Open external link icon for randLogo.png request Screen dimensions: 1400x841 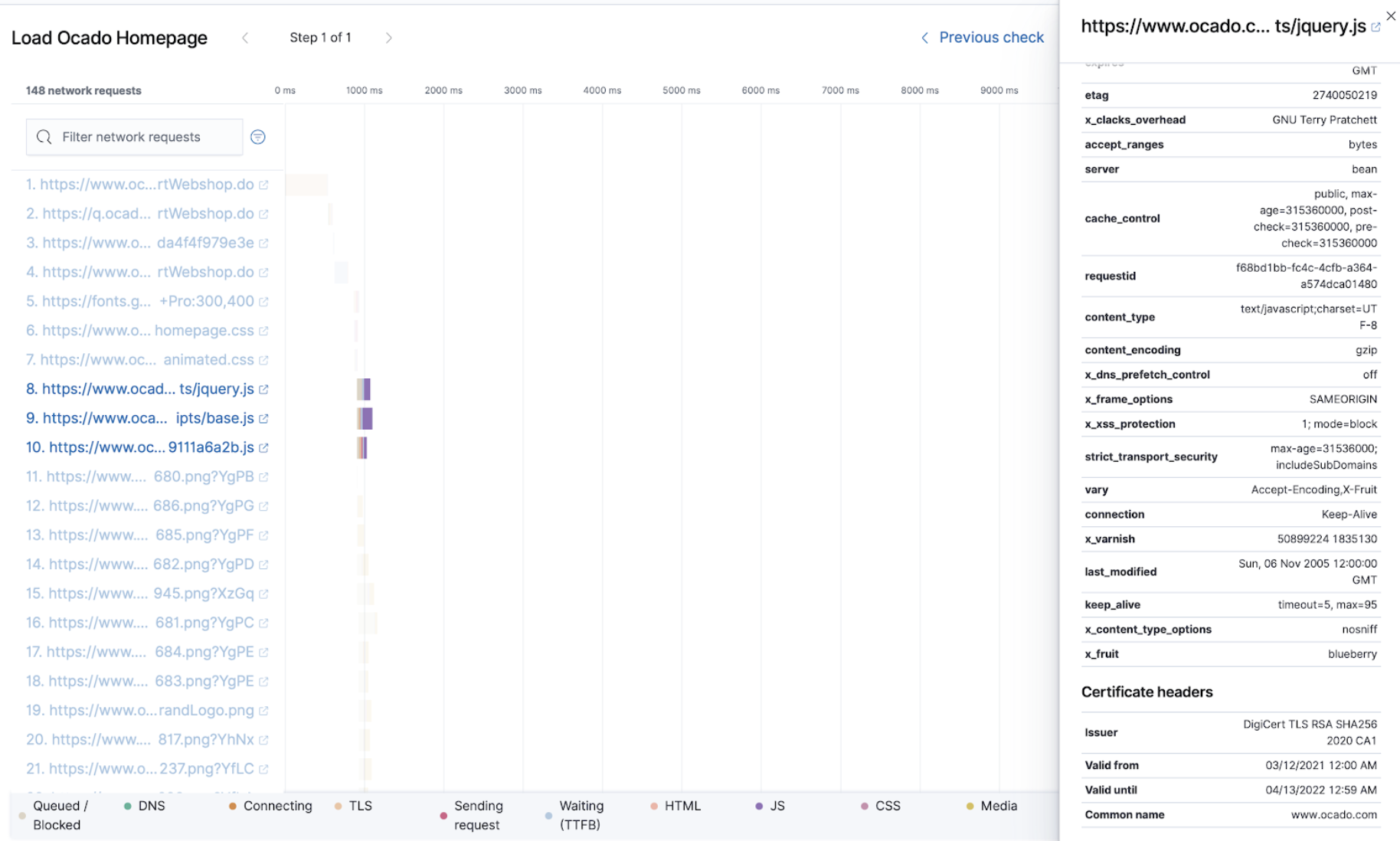[263, 712]
